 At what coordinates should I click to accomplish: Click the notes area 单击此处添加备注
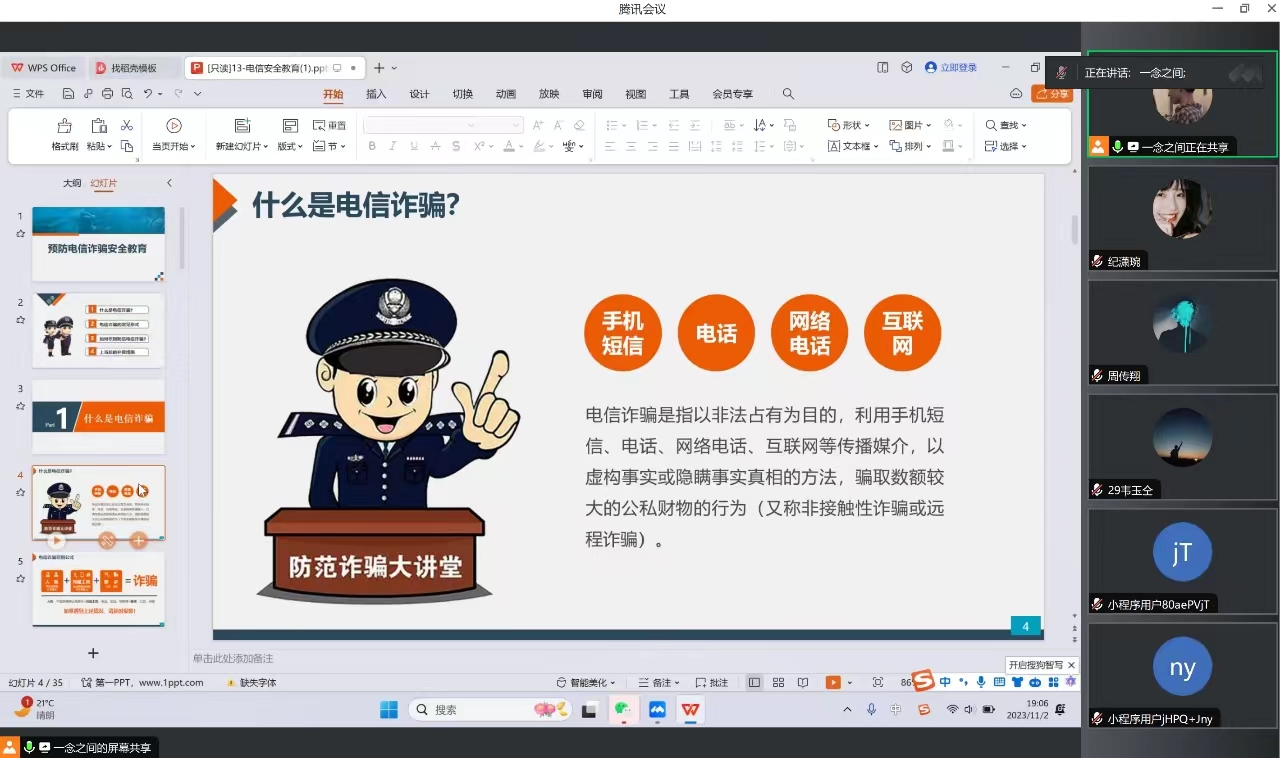click(x=233, y=659)
